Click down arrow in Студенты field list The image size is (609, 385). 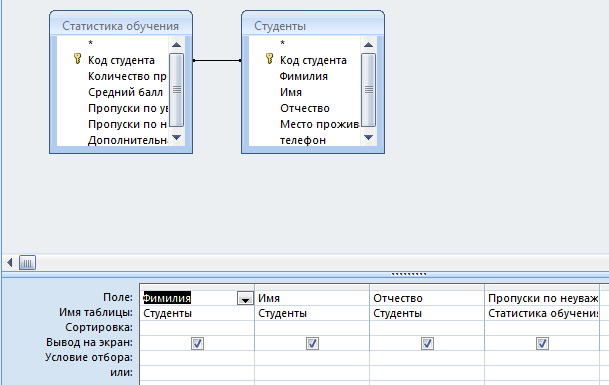(x=368, y=137)
